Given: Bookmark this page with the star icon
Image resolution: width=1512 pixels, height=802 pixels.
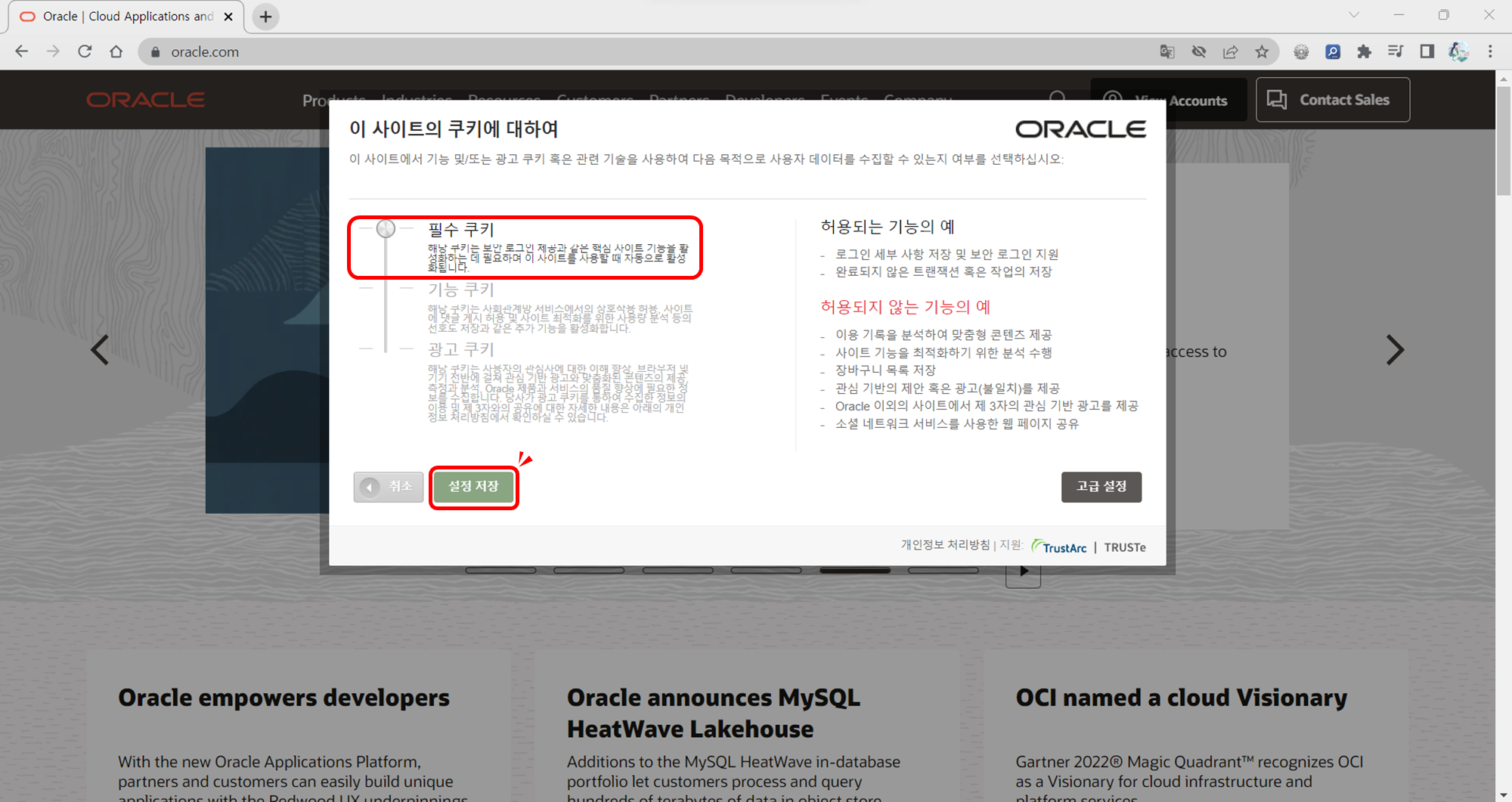Looking at the screenshot, I should tap(1262, 51).
